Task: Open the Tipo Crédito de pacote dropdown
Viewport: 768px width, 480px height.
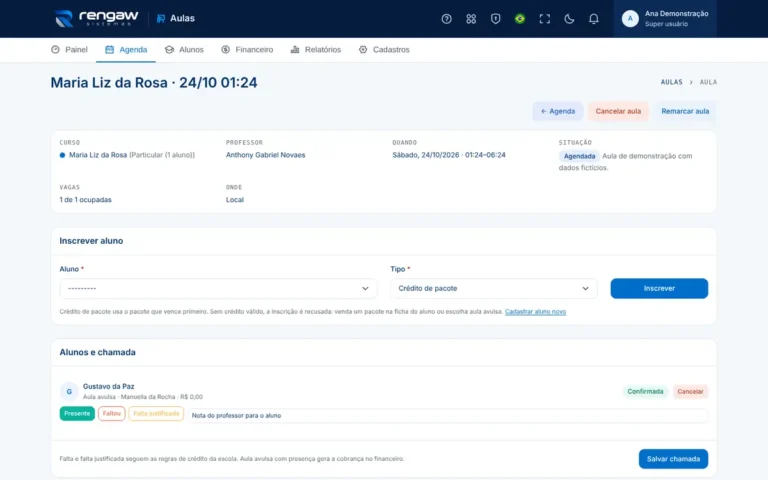Action: click(494, 288)
